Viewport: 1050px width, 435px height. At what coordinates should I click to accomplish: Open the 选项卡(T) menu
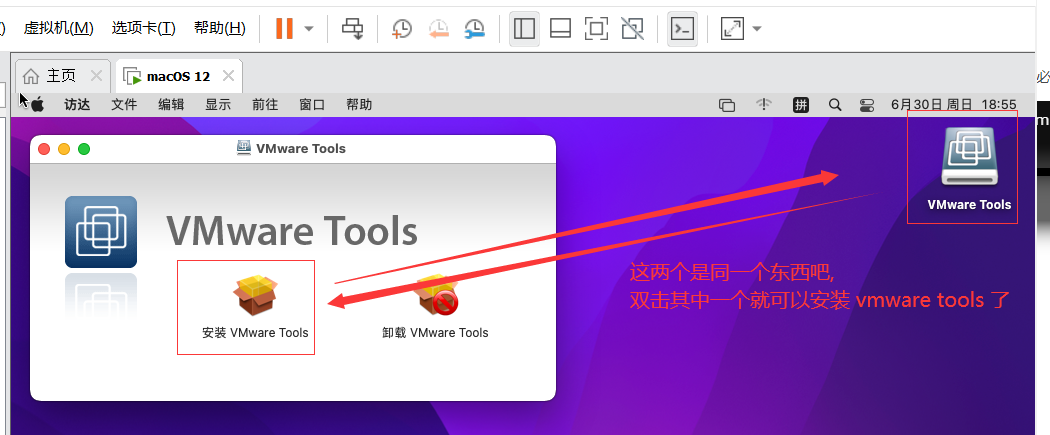coord(143,28)
